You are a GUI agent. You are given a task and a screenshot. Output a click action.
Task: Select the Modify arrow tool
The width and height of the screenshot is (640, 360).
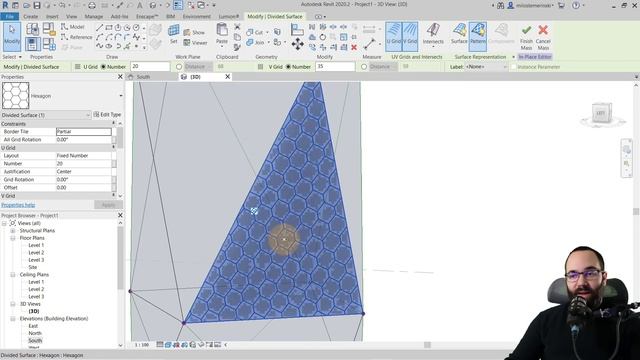(12, 36)
